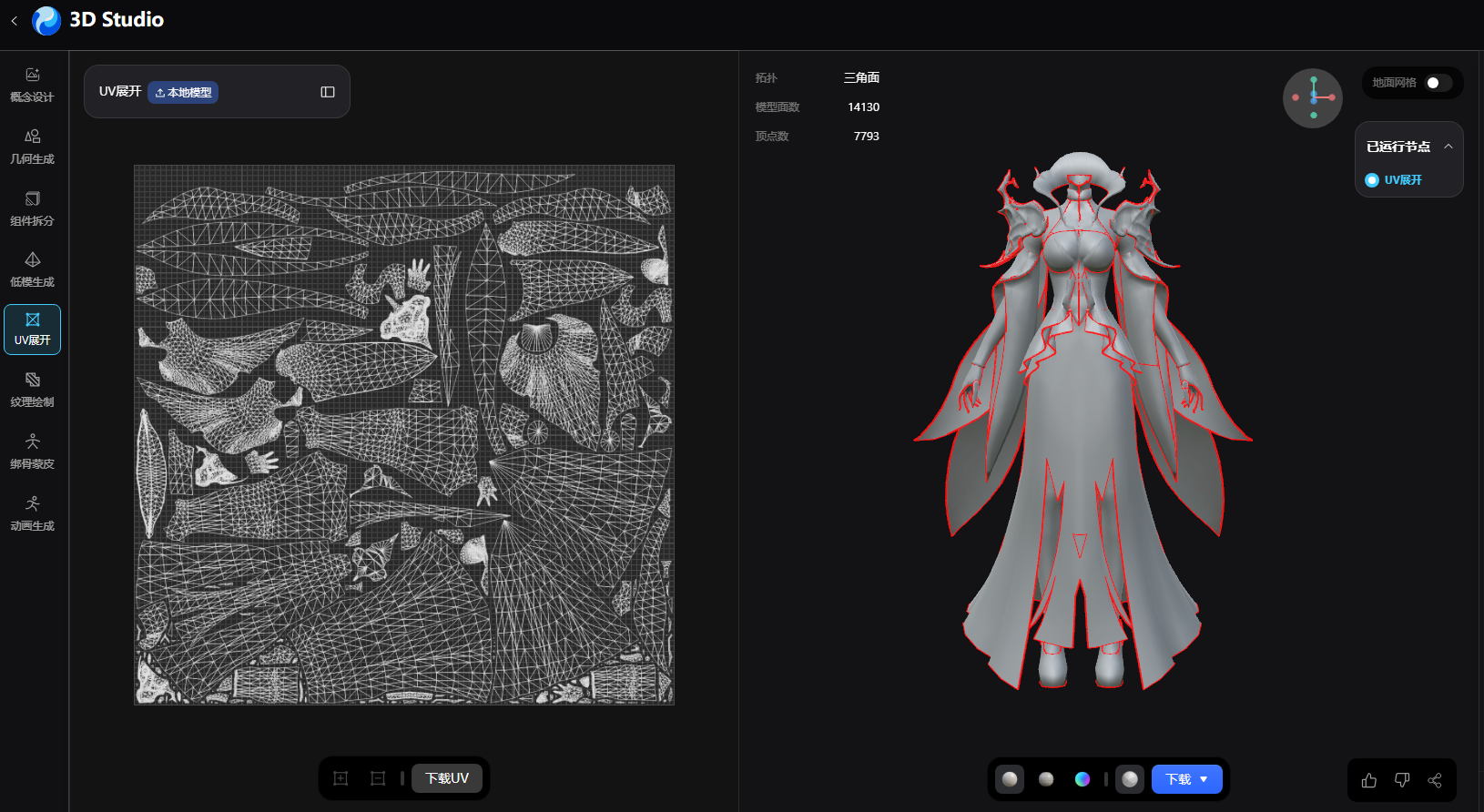This screenshot has width=1484, height=812.
Task: Click the face count value 14130
Action: pyautogui.click(x=863, y=107)
